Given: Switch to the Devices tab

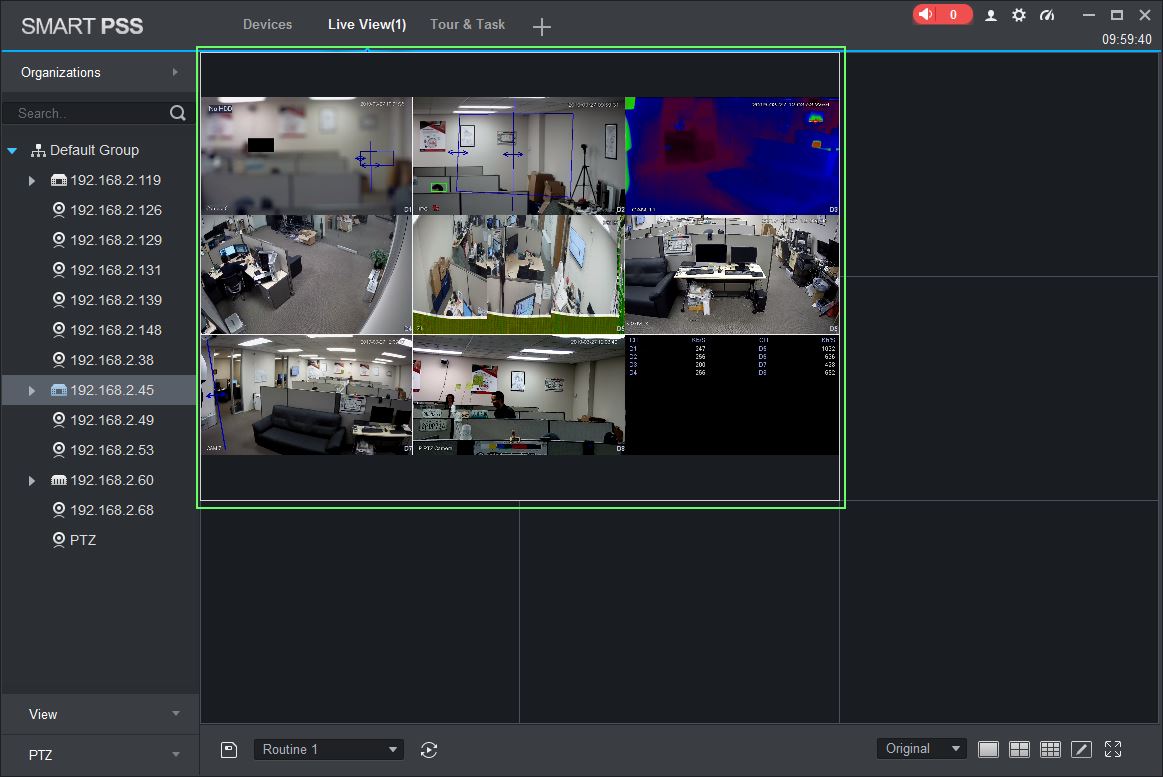Looking at the screenshot, I should pos(267,24).
